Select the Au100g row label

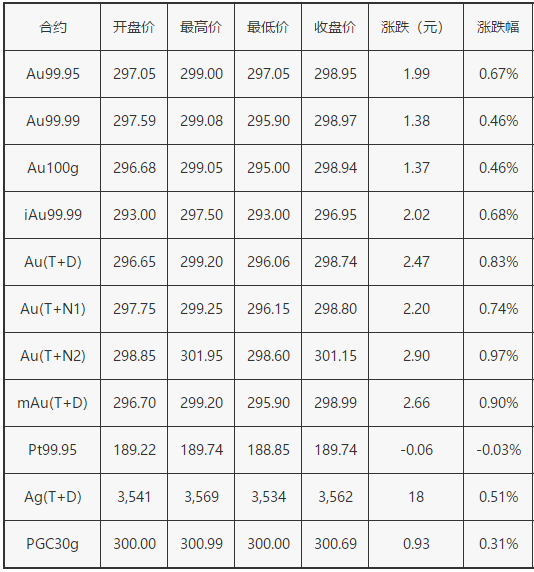(x=53, y=168)
